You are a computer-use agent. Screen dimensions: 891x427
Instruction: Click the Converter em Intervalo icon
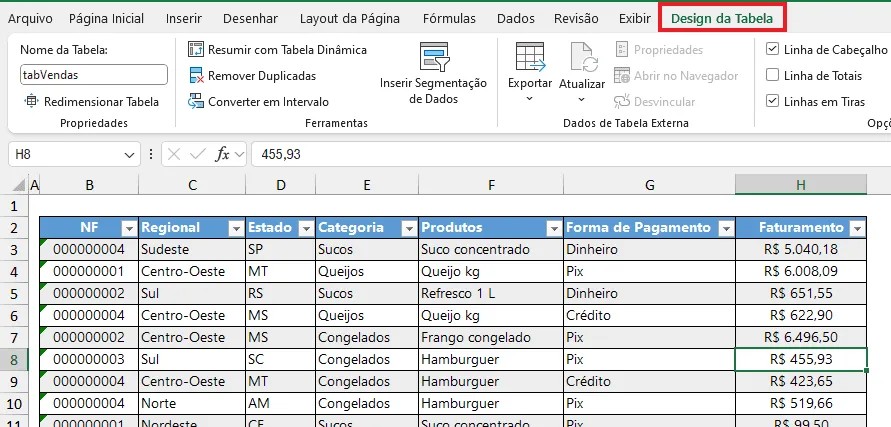click(x=196, y=102)
